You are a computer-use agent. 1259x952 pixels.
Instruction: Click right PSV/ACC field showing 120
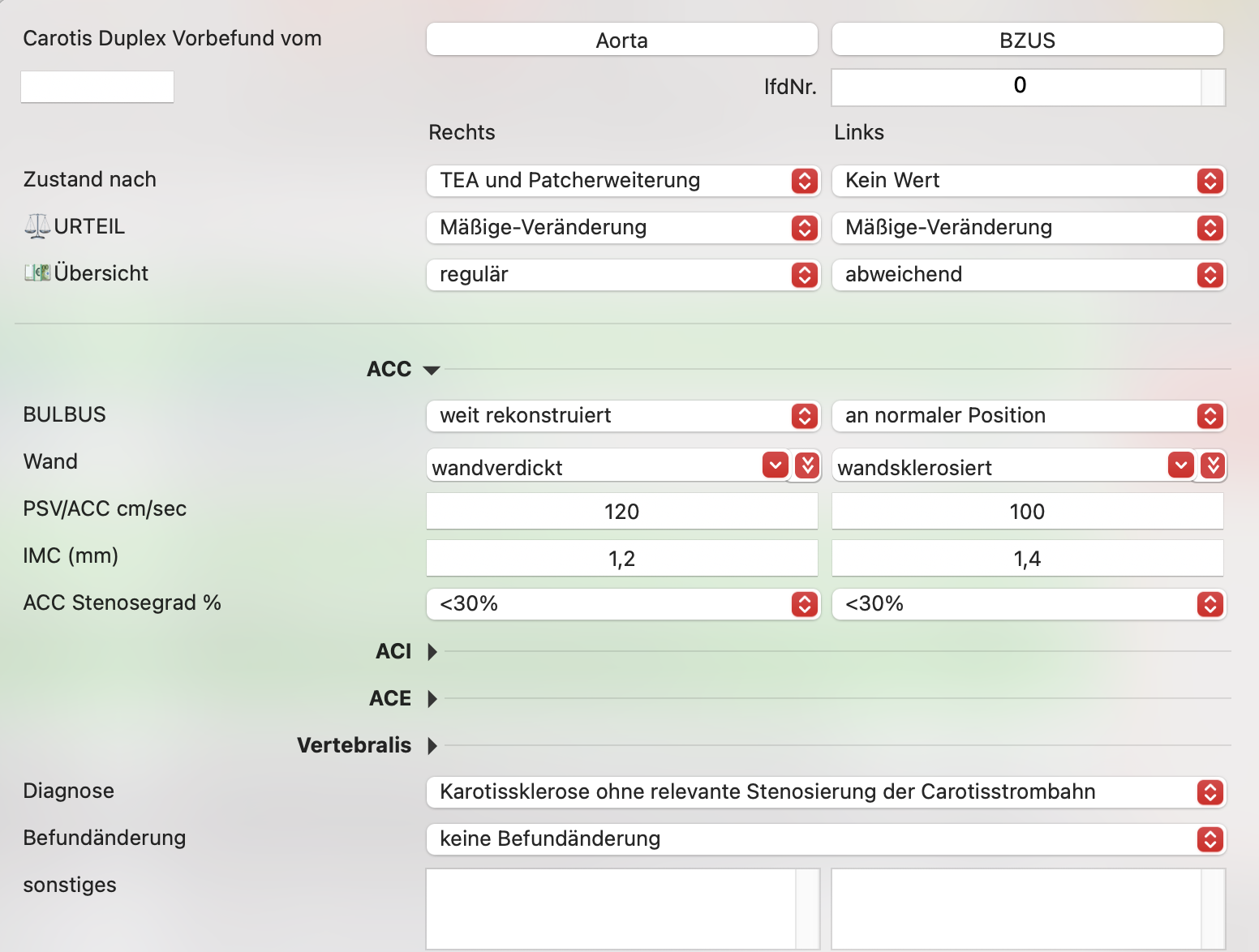point(622,512)
